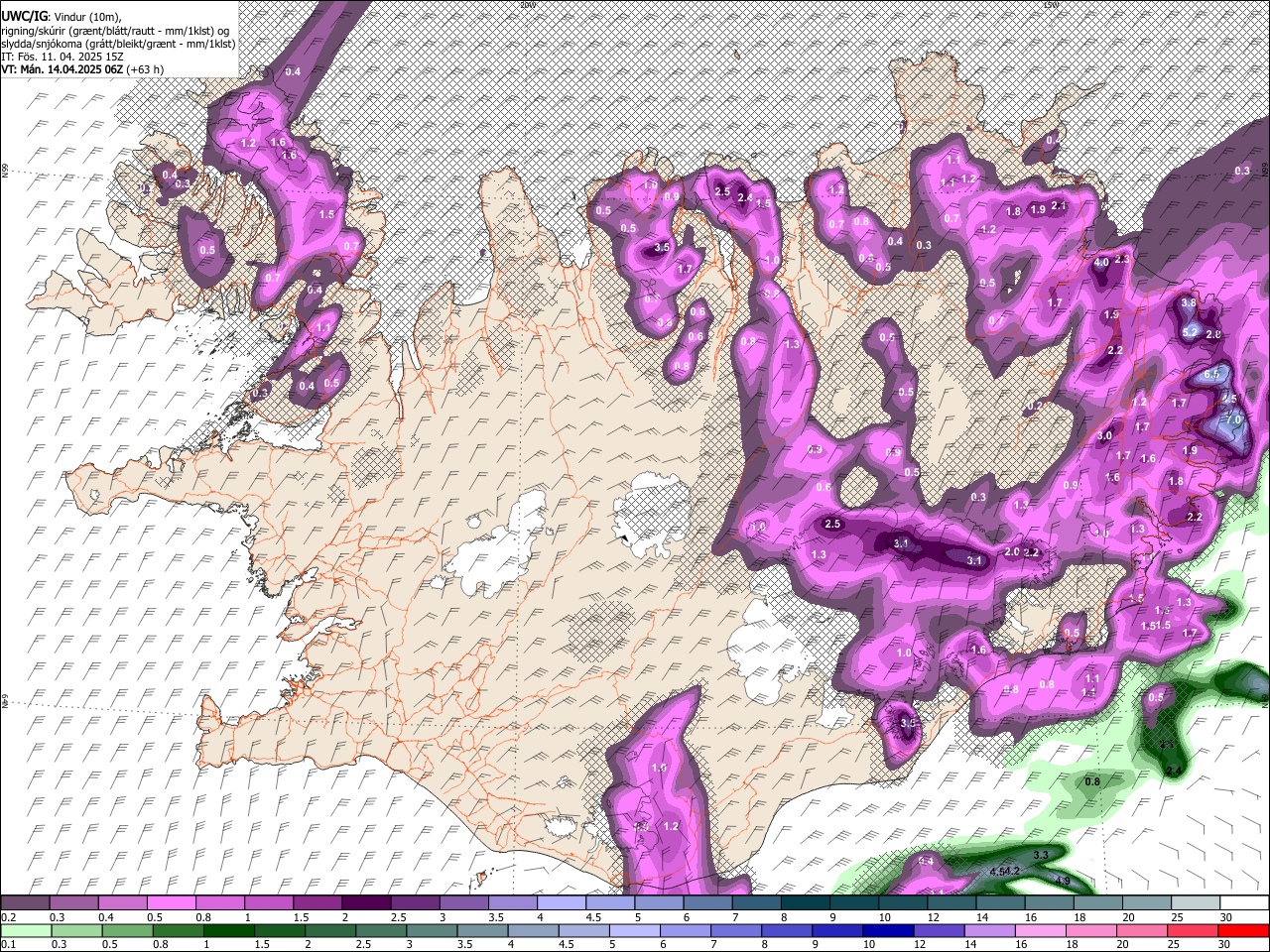Click the 'UWC/IG: Vindur (10m)' title text
This screenshot has height=952, width=1270.
(x=62, y=16)
